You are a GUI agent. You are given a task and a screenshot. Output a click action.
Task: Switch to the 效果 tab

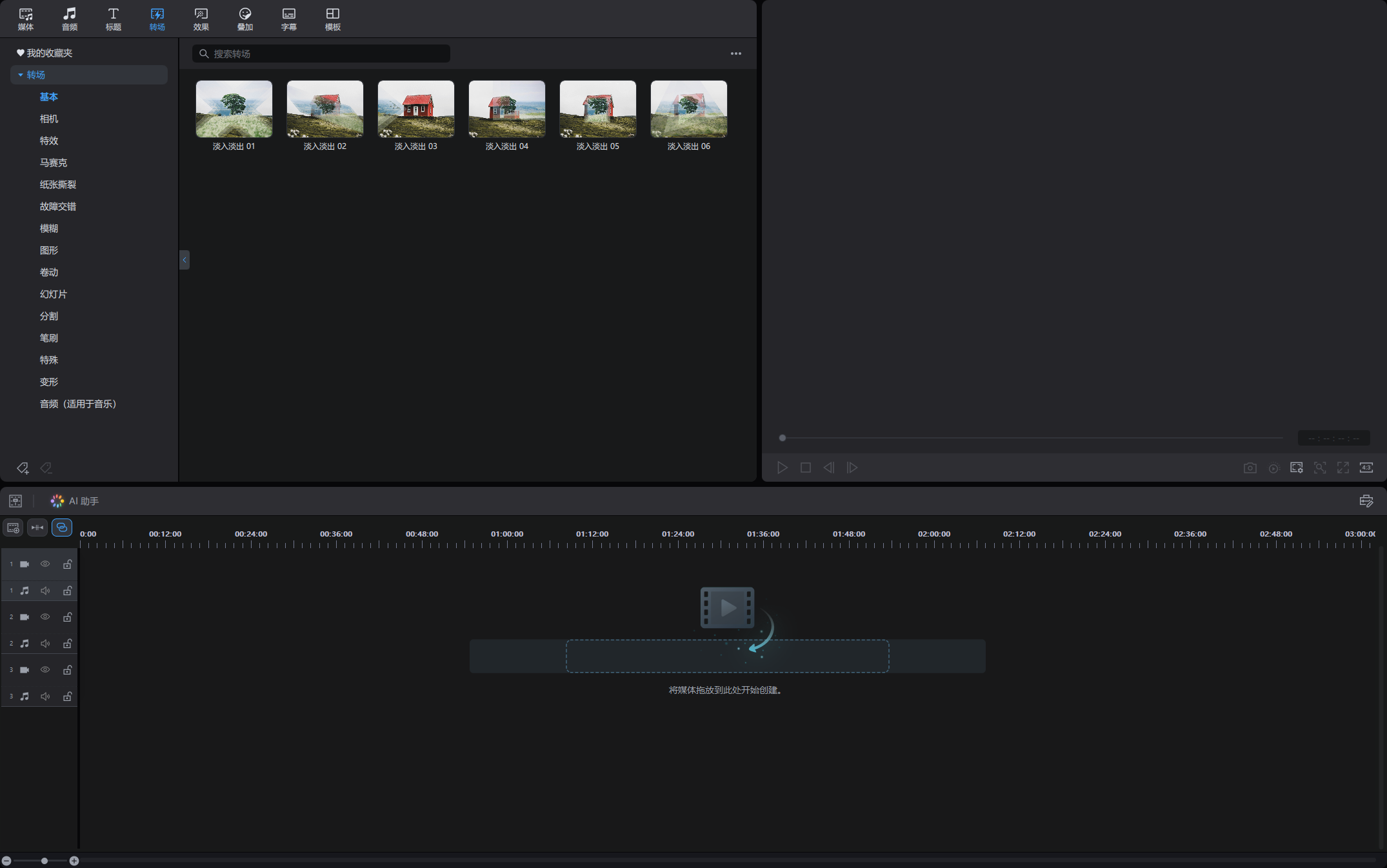click(x=201, y=19)
